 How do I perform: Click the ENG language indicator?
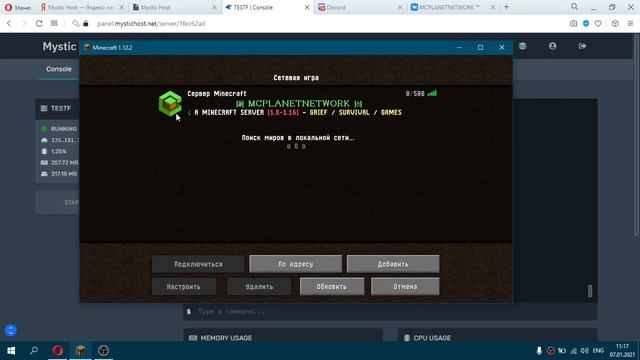(x=598, y=351)
